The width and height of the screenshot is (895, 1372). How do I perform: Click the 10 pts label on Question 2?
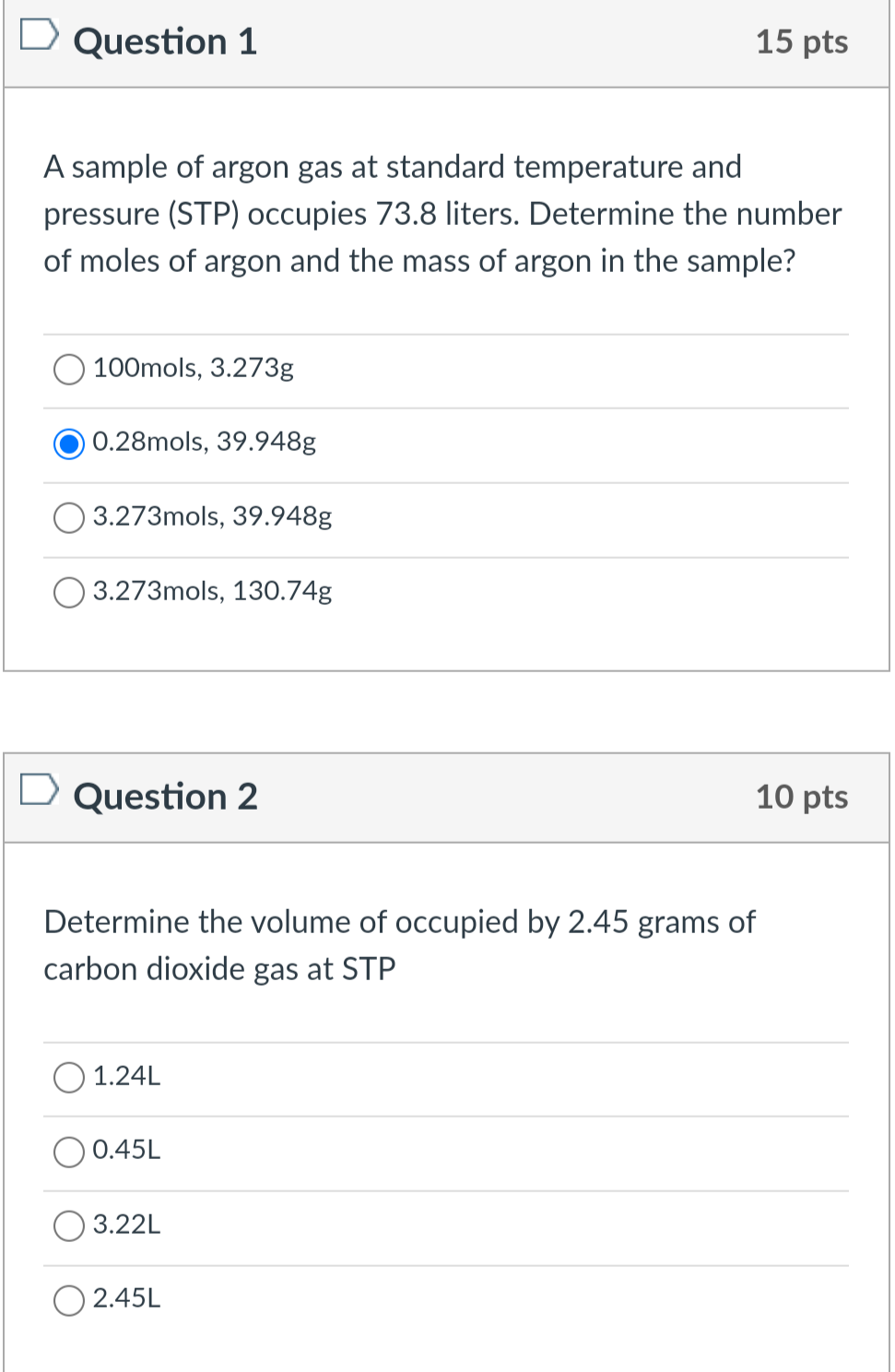[801, 797]
